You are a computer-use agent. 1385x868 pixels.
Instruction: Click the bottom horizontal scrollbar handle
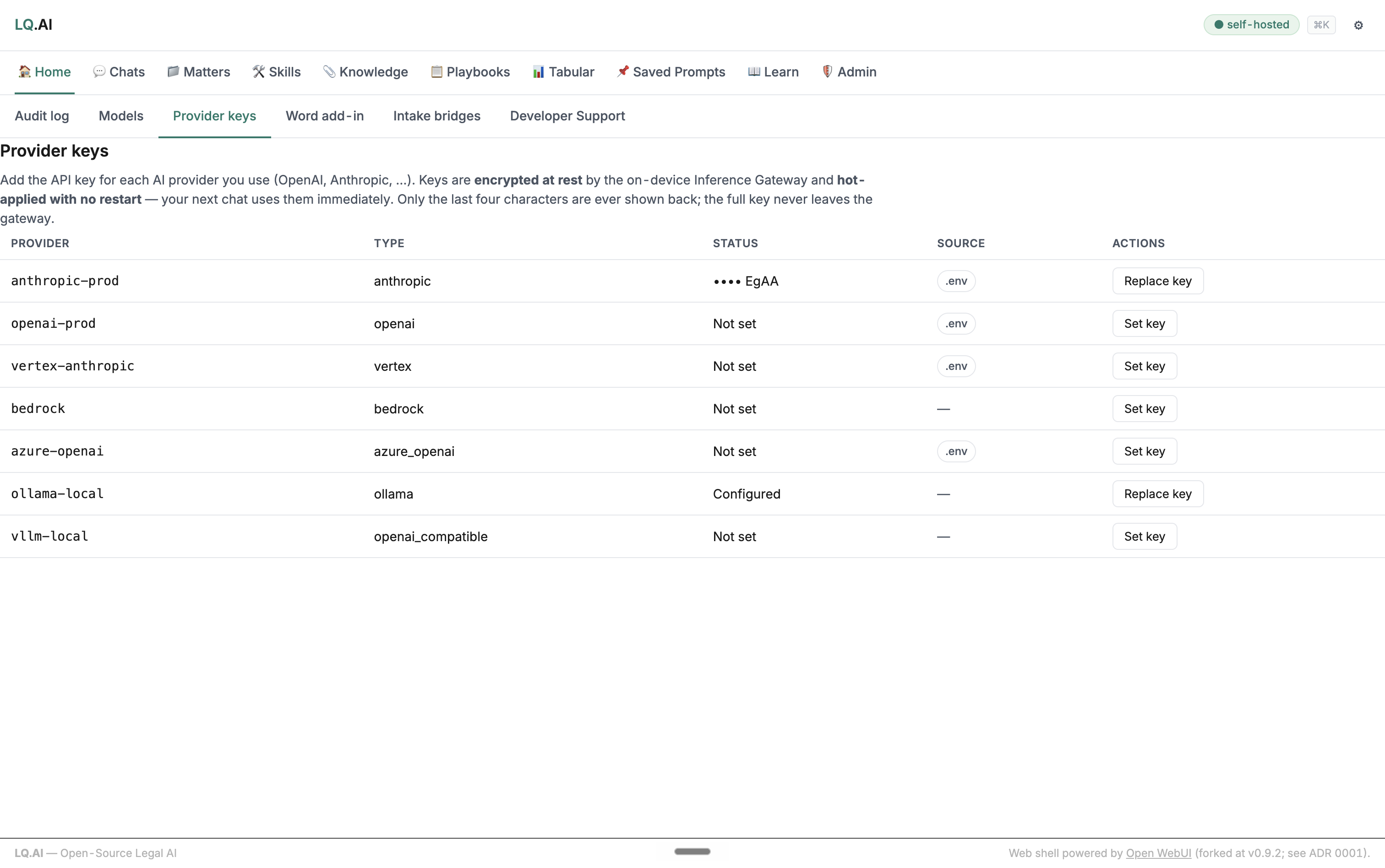pyautogui.click(x=692, y=852)
